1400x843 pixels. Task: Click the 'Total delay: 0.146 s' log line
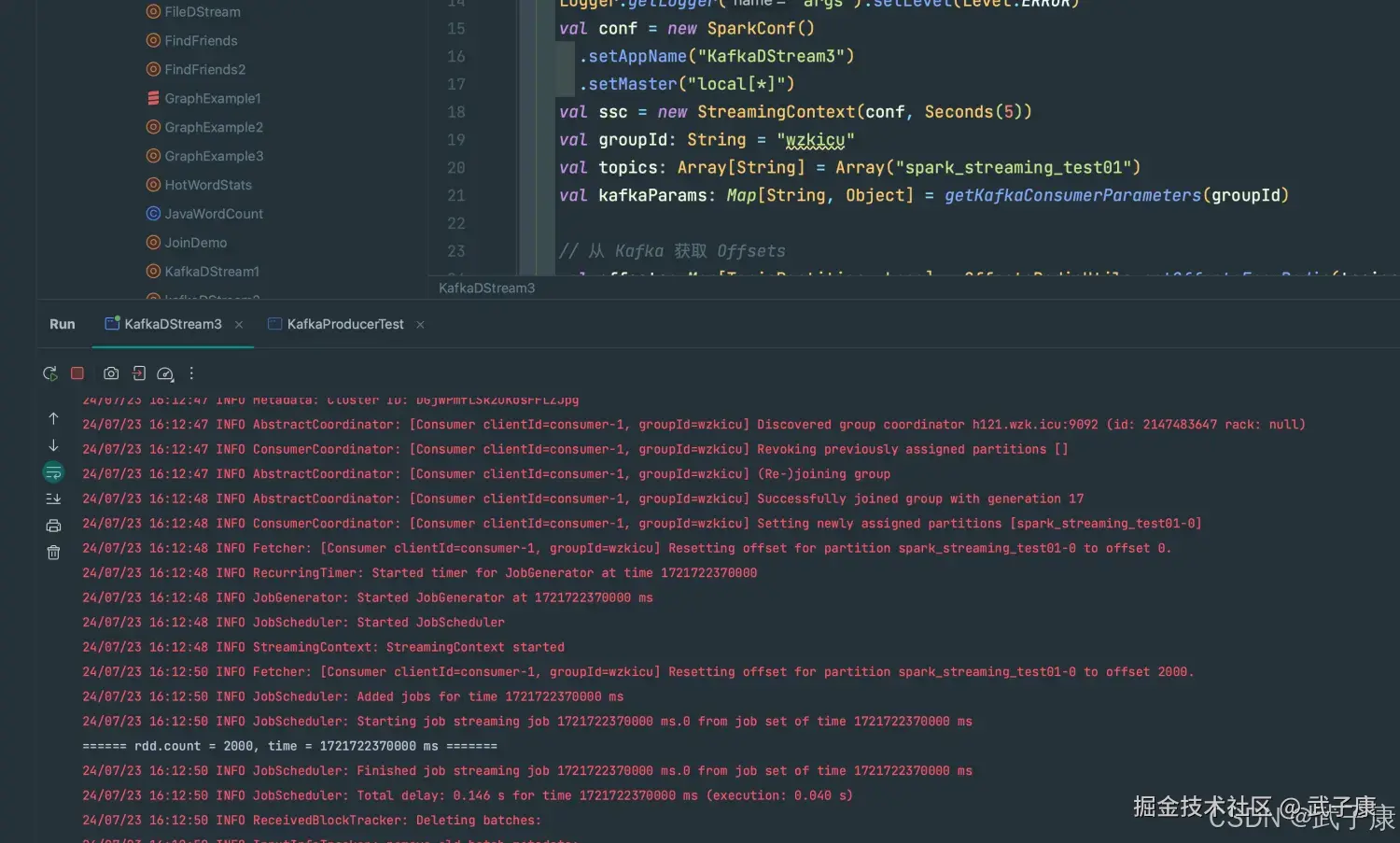pos(467,796)
